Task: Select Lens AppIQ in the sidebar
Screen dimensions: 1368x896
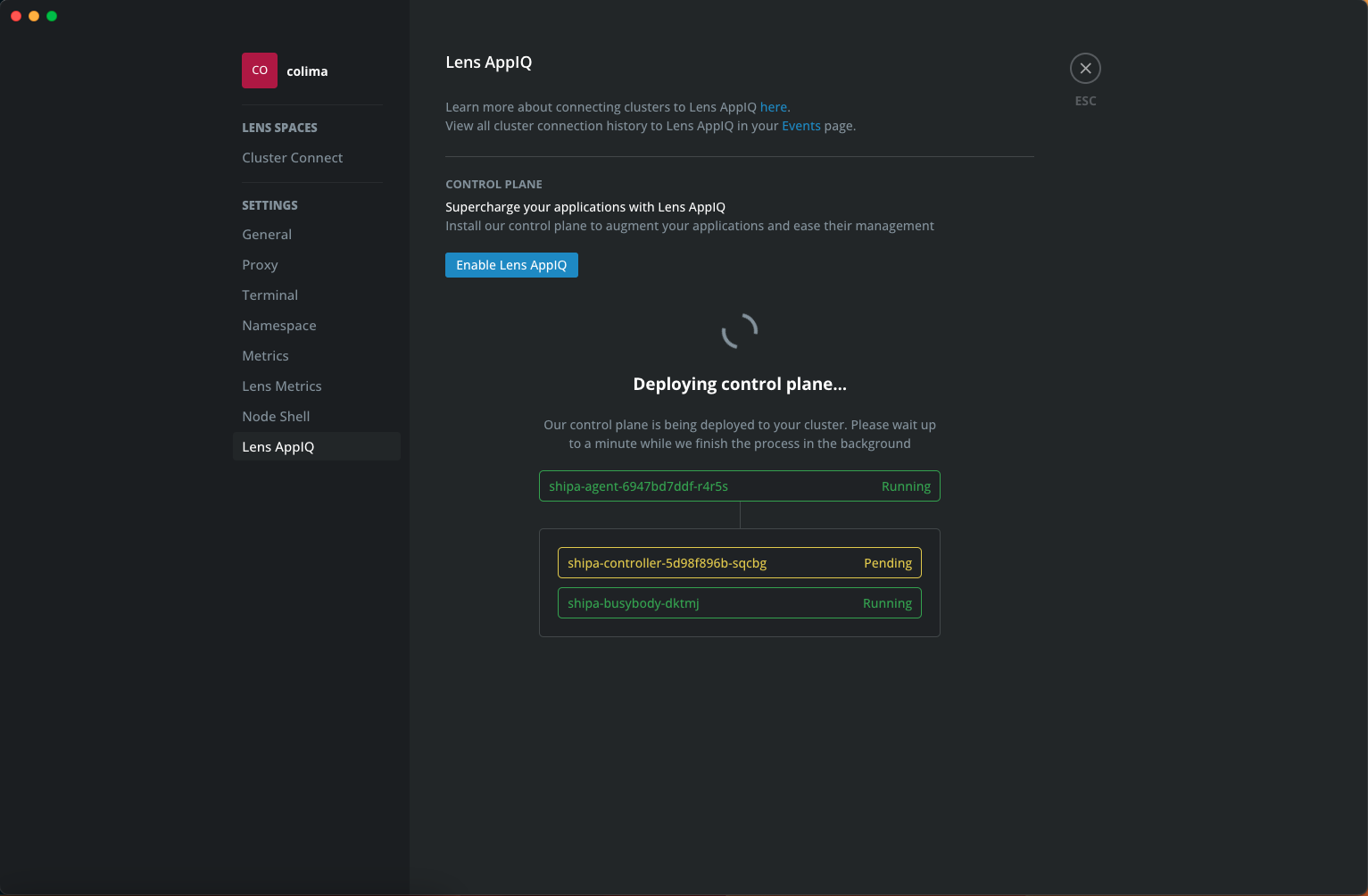Action: coord(317,447)
